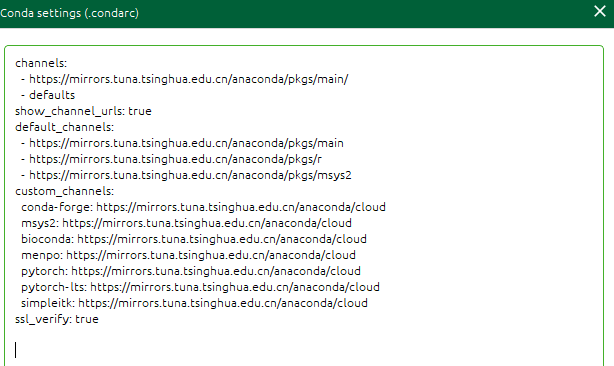Click the pytorch-lts custom channel line
The height and width of the screenshot is (366, 614).
[200, 287]
